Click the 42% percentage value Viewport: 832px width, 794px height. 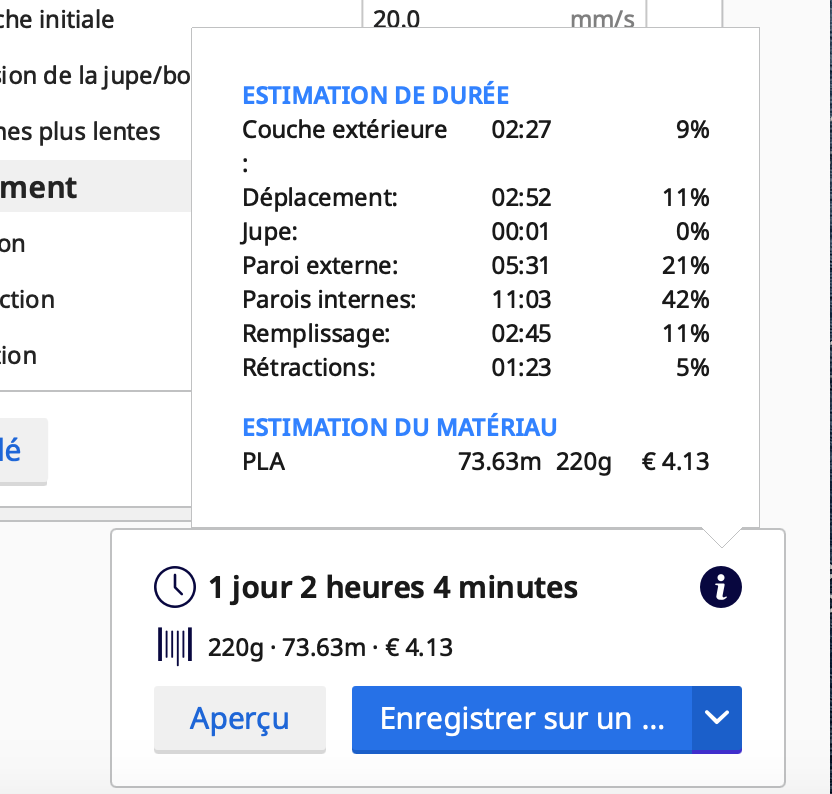click(x=686, y=300)
